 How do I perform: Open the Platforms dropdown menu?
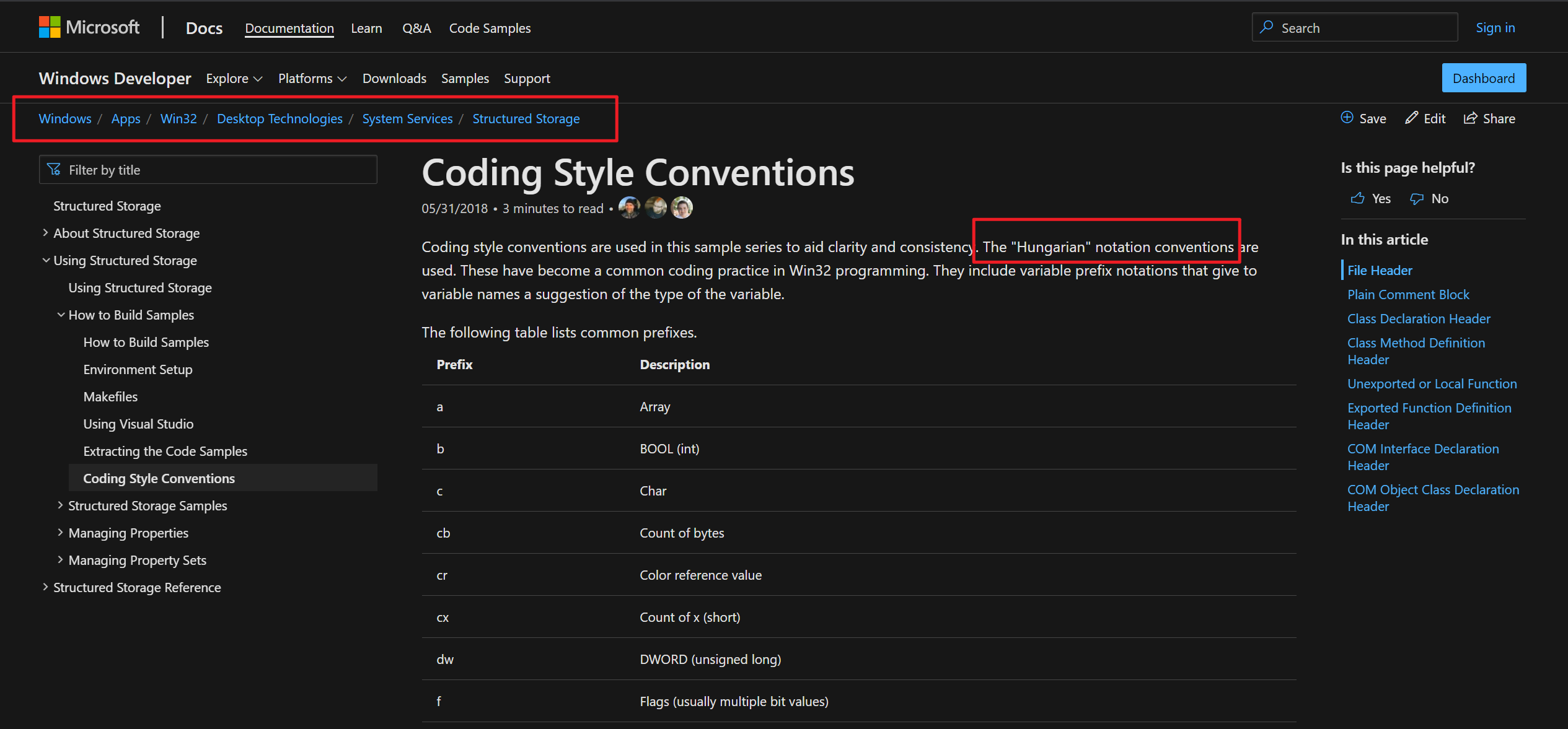[312, 79]
